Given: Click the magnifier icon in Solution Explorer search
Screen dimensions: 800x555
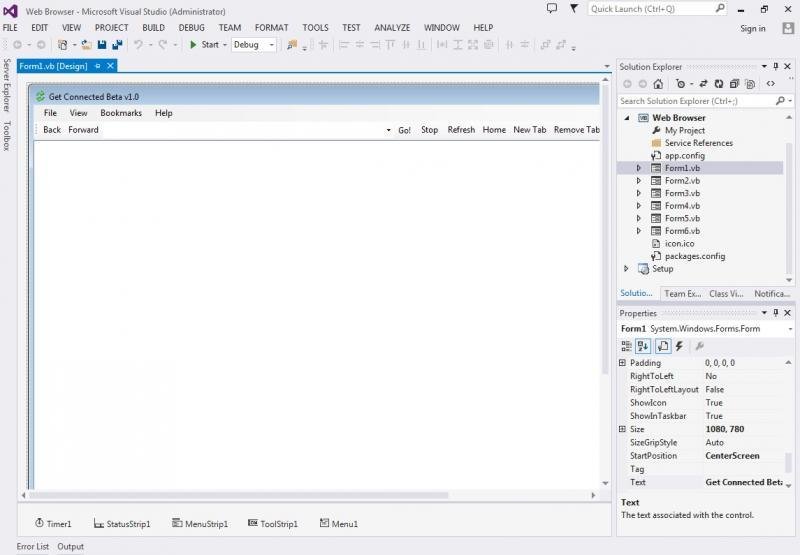Looking at the screenshot, I should pos(780,101).
